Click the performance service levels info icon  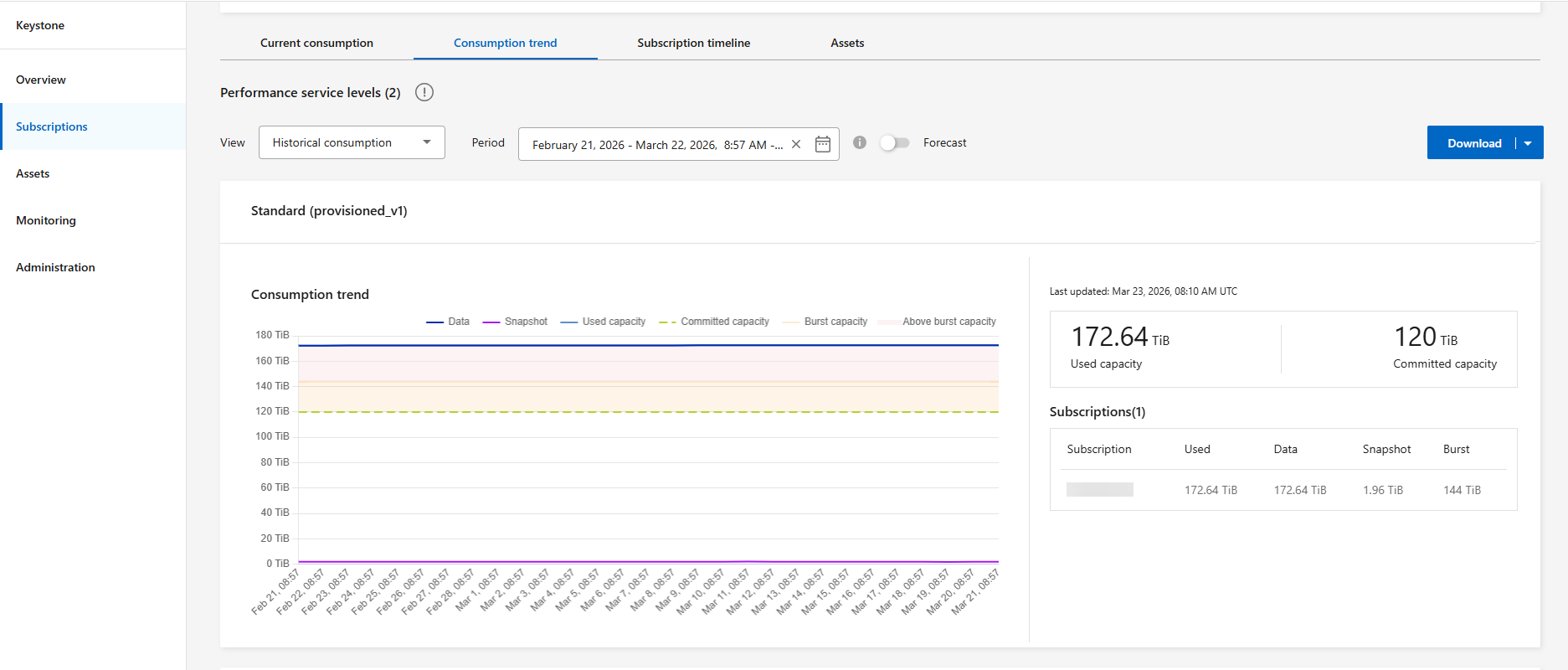coord(424,93)
